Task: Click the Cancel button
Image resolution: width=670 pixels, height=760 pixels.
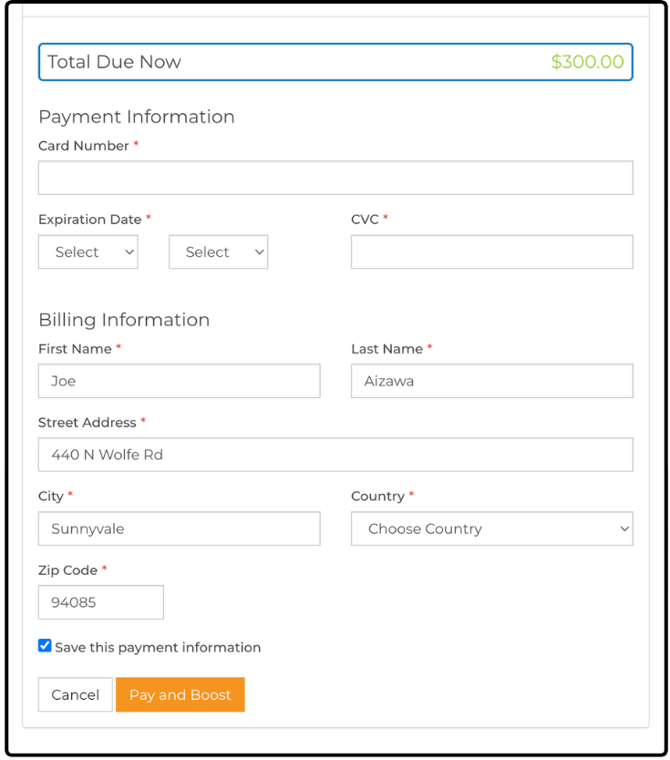Action: click(x=75, y=694)
